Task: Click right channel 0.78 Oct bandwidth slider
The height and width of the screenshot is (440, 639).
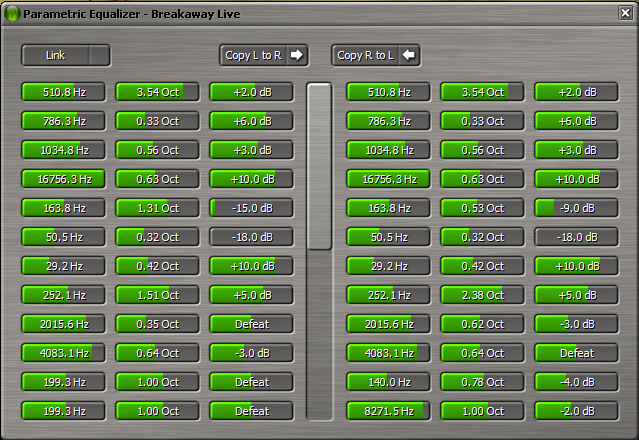Action: pyautogui.click(x=482, y=382)
